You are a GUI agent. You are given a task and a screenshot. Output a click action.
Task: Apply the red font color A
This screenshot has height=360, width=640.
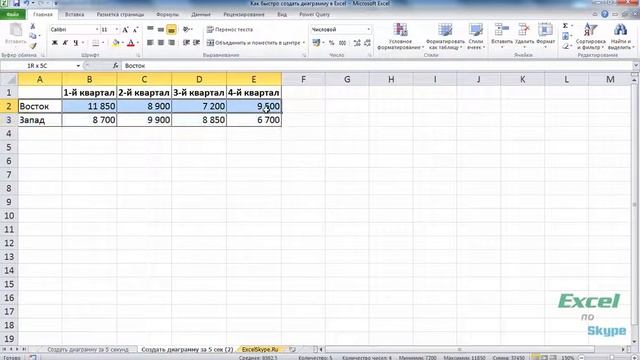pos(131,43)
